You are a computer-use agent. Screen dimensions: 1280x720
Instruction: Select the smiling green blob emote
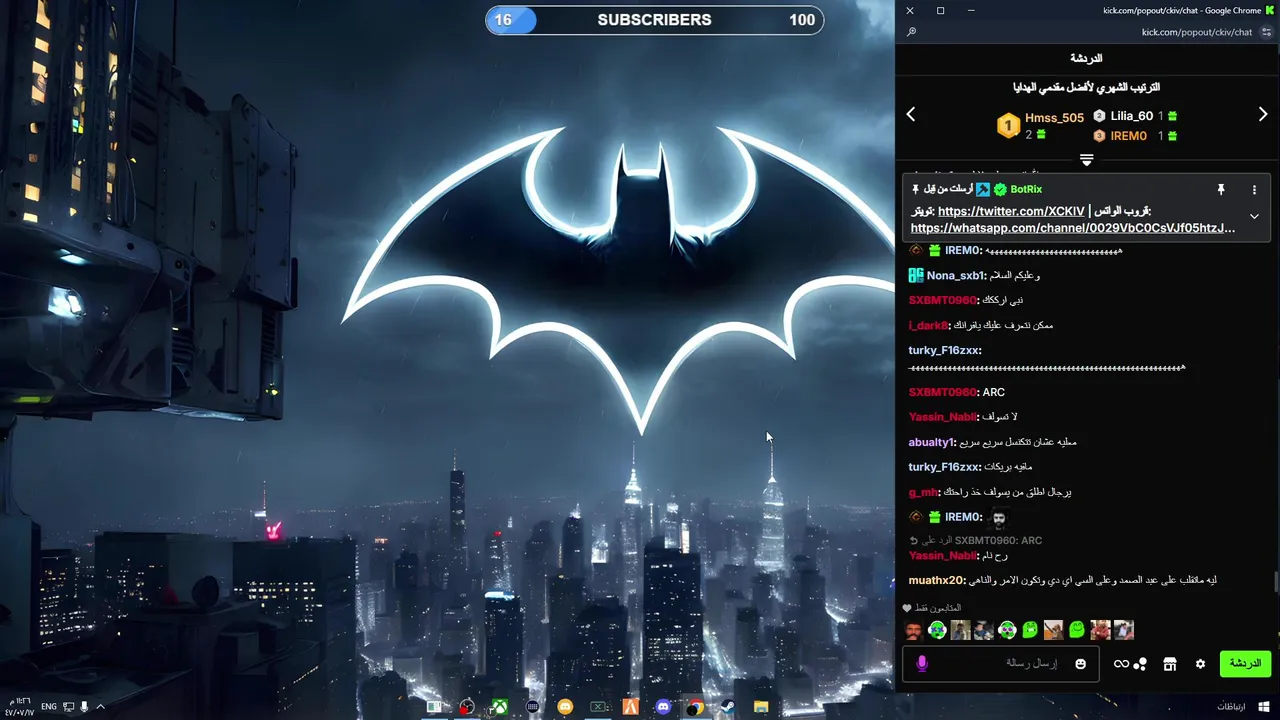1077,630
